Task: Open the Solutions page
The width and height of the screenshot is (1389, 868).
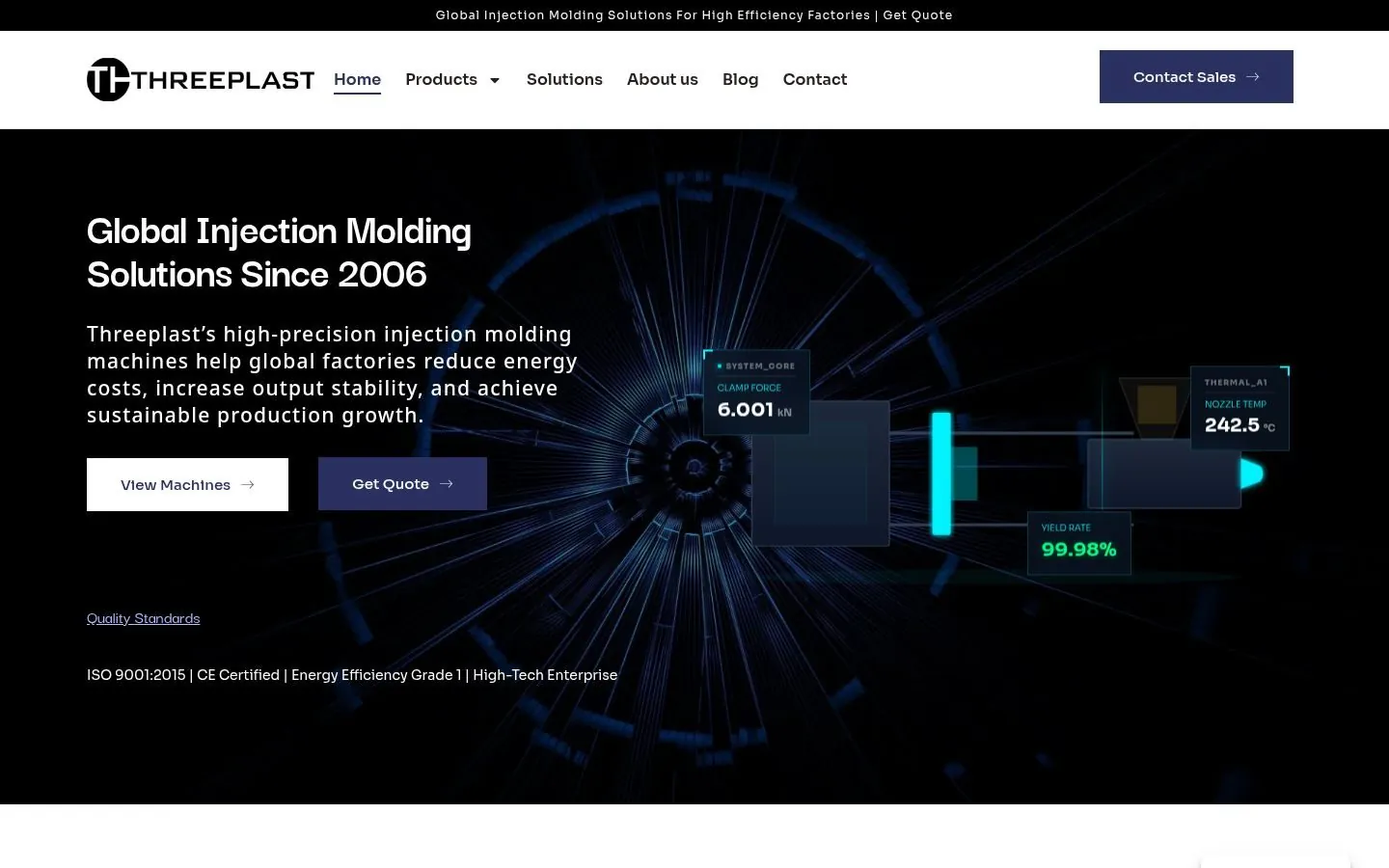Action: (x=564, y=79)
